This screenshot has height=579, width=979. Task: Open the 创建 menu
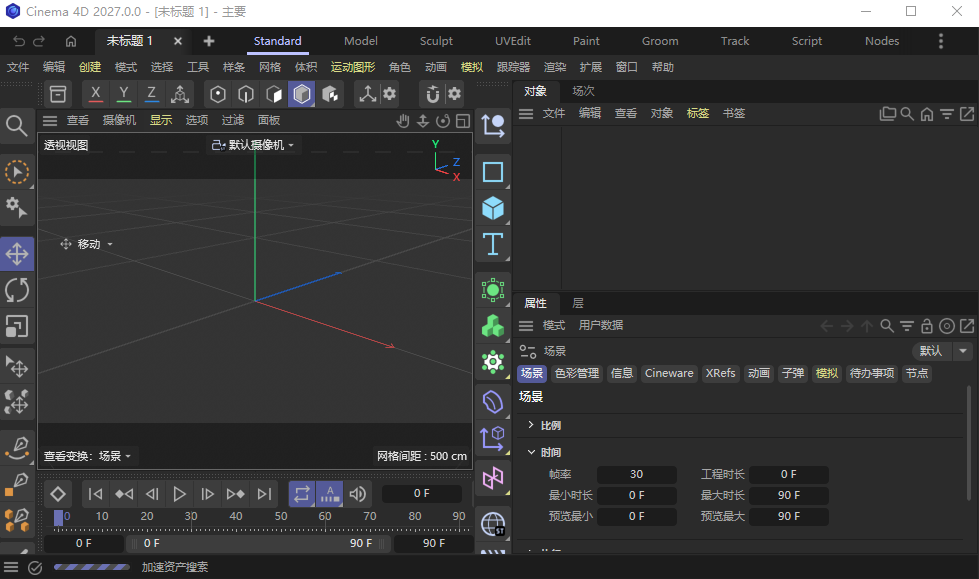coord(90,67)
